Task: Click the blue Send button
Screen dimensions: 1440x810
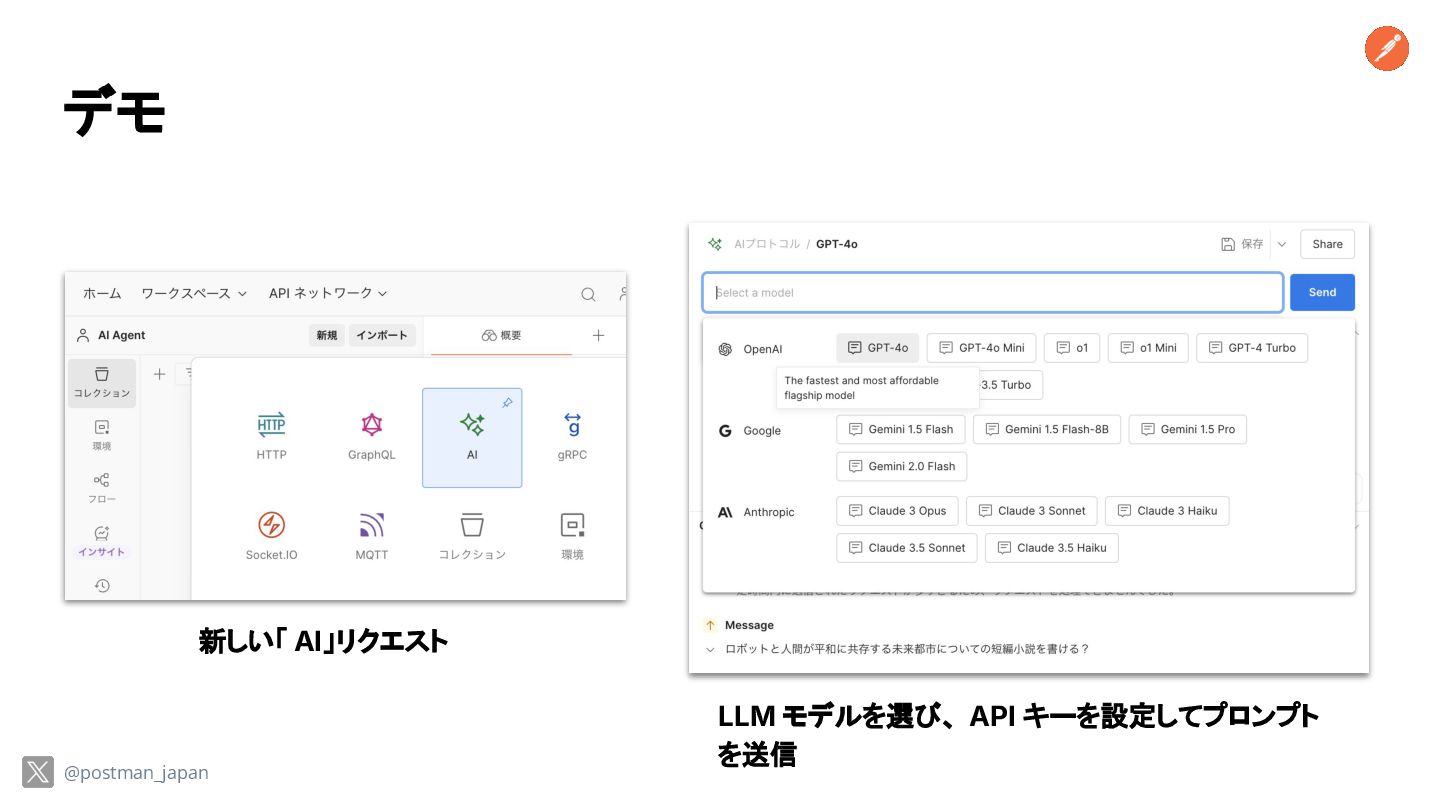Action: tap(1322, 292)
